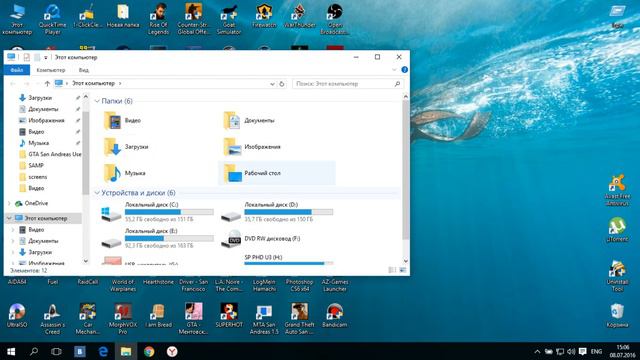The width and height of the screenshot is (640, 360).
Task: Click ENG language indicator in tray
Action: coord(596,351)
